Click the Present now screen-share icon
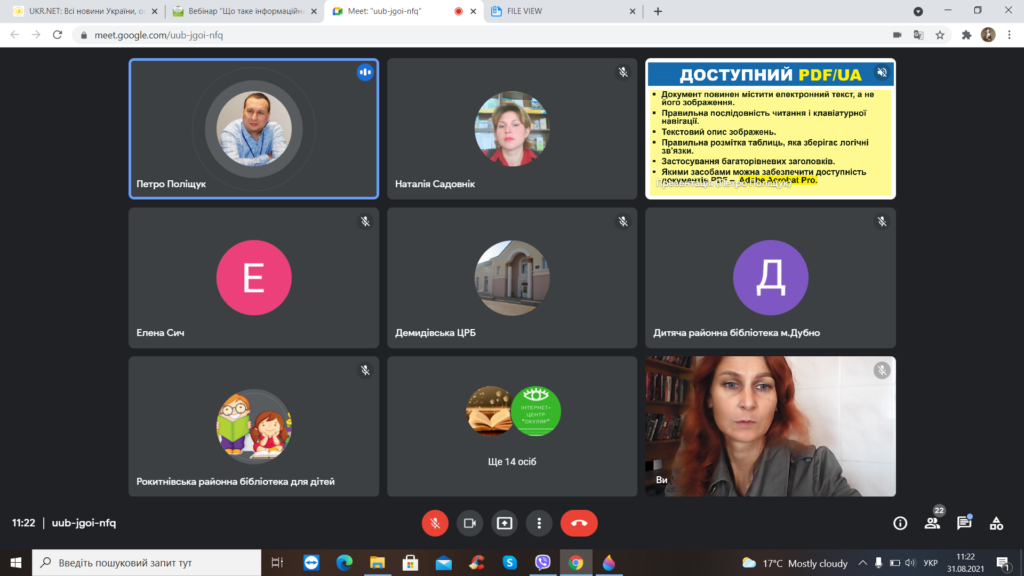The width and height of the screenshot is (1024, 576). tap(504, 523)
